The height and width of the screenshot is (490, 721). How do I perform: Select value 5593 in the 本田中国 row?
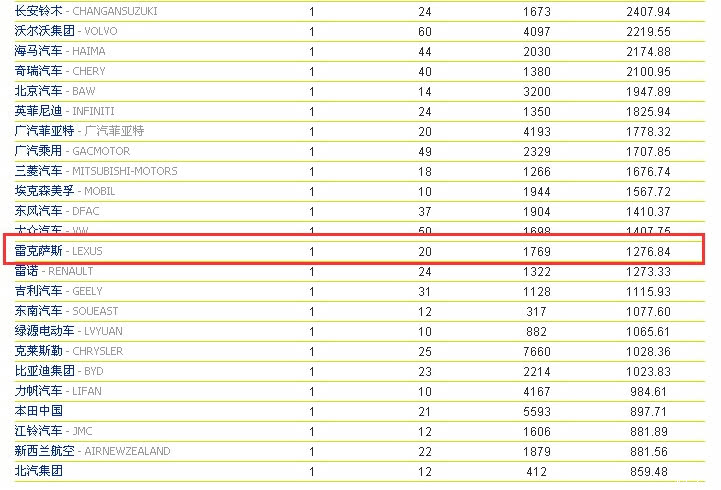[537, 411]
